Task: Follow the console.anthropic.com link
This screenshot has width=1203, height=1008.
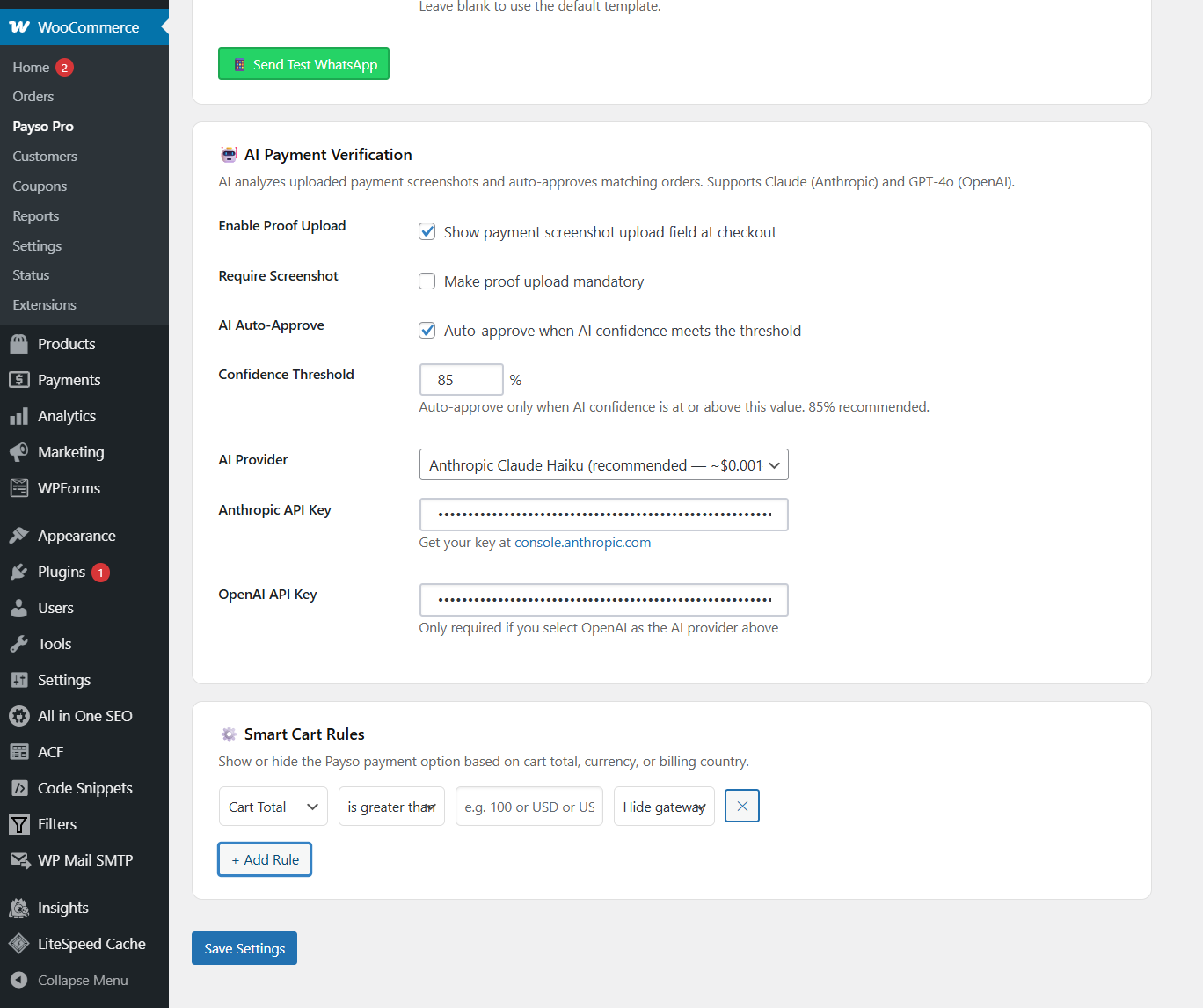Action: (x=582, y=542)
